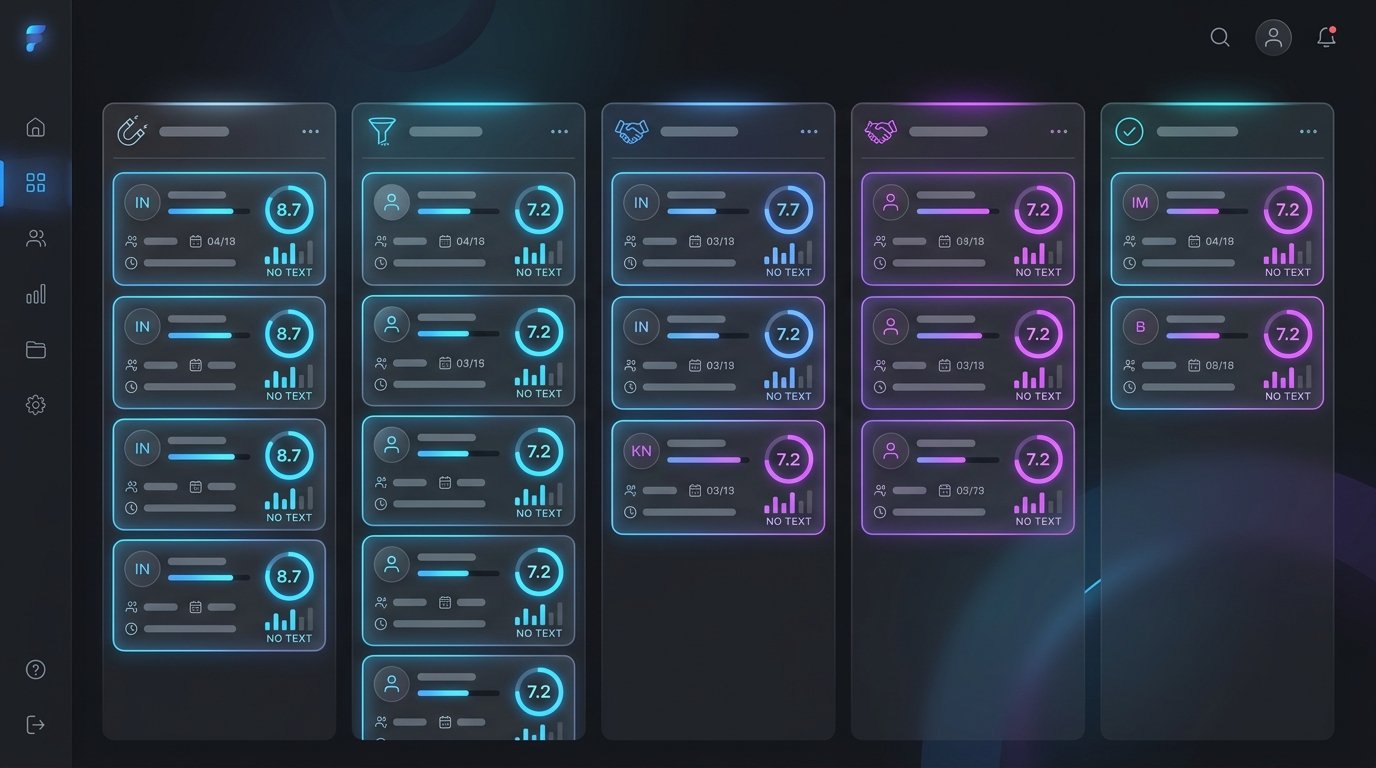Screen dimensions: 1376x768
Task: Open settings gear in the sidebar
Action: 36,405
